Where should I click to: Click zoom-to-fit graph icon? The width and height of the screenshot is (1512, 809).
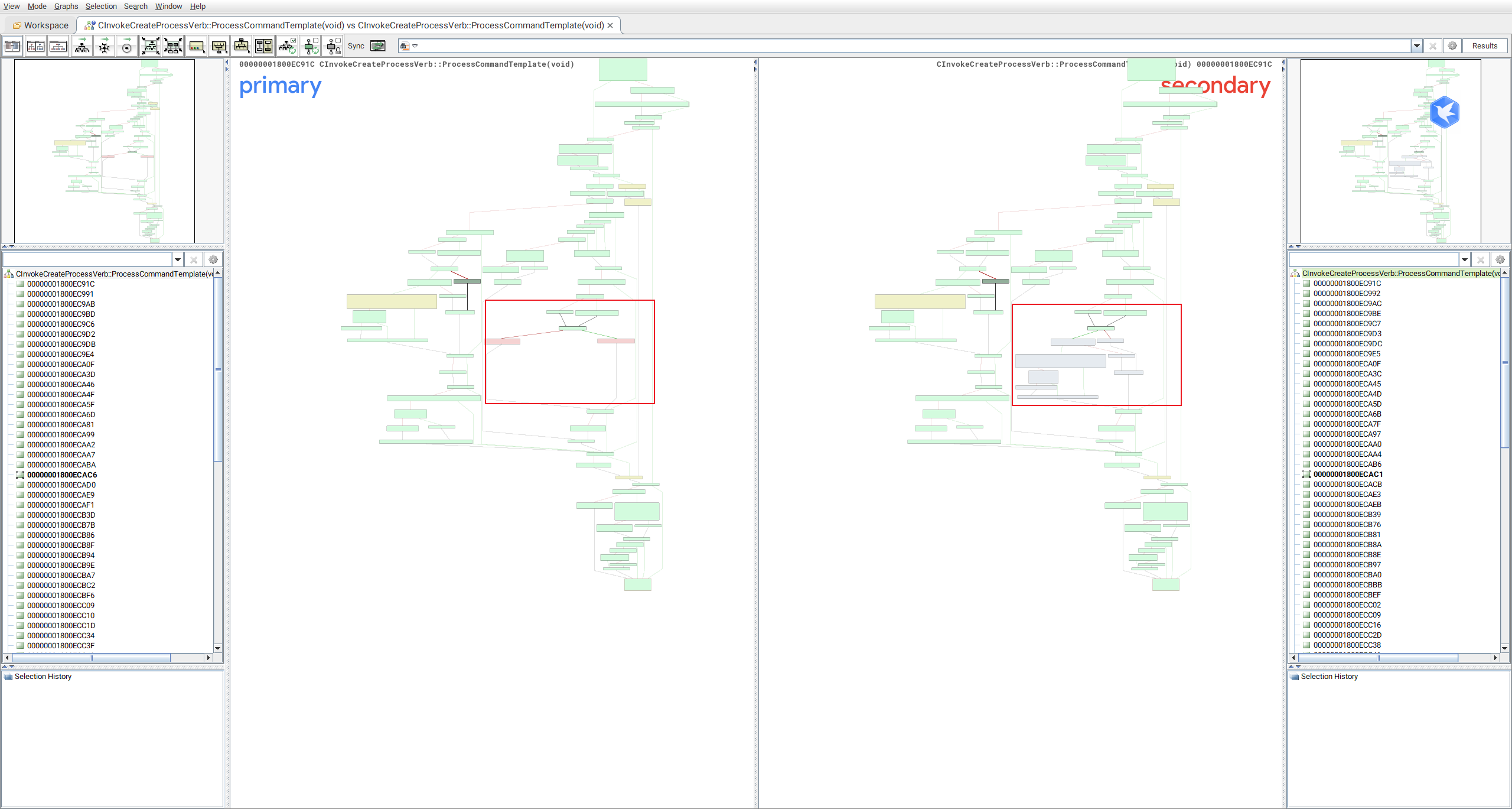150,46
